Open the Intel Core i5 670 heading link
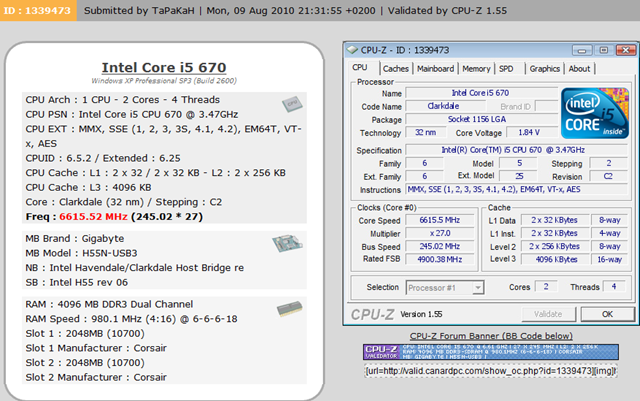 (164, 67)
